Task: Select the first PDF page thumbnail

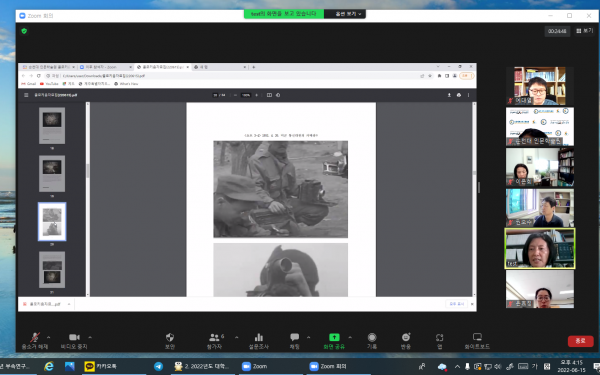Action: pyautogui.click(x=52, y=126)
